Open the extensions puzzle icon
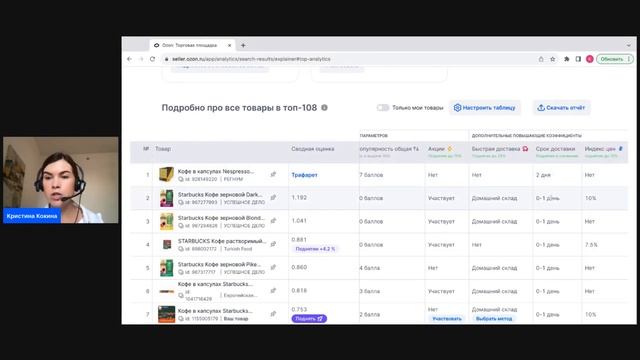This screenshot has height=360, width=640. pyautogui.click(x=567, y=59)
